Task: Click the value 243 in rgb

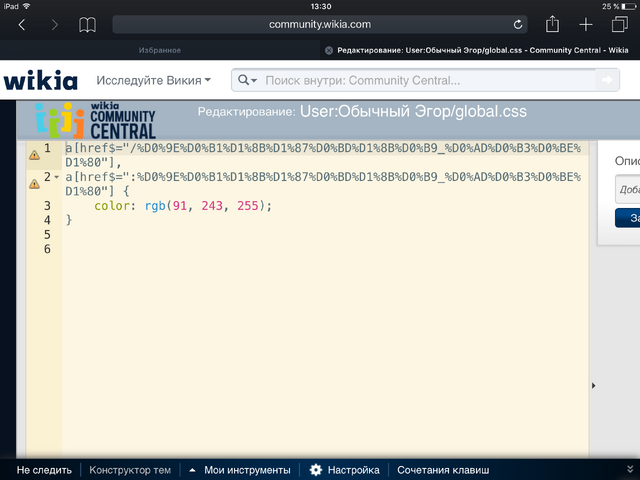Action: 212,205
